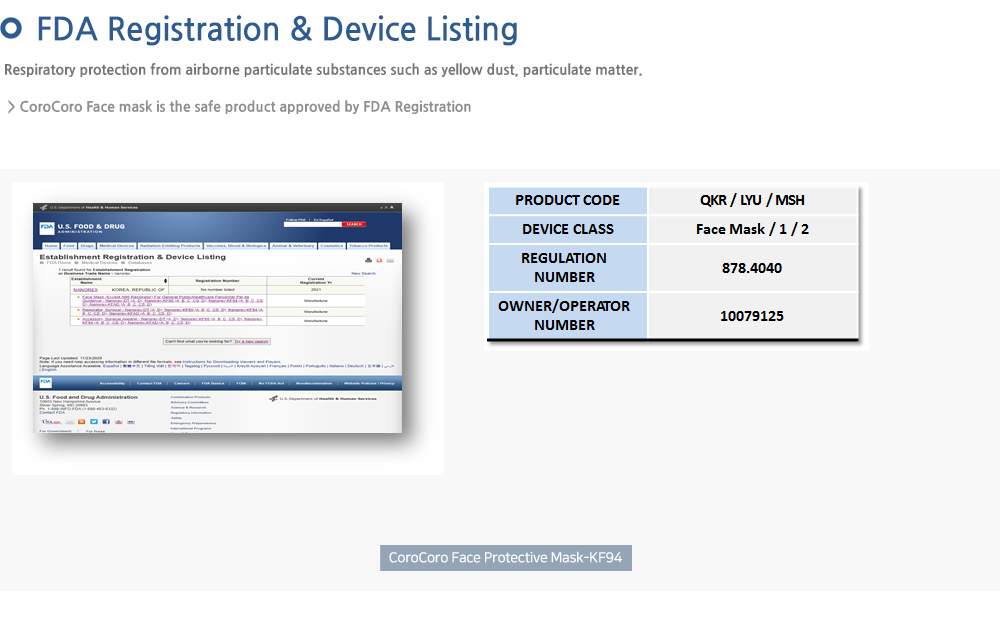
Task: Click the 'PRODUCT CODE' table header cell
Action: click(x=568, y=200)
